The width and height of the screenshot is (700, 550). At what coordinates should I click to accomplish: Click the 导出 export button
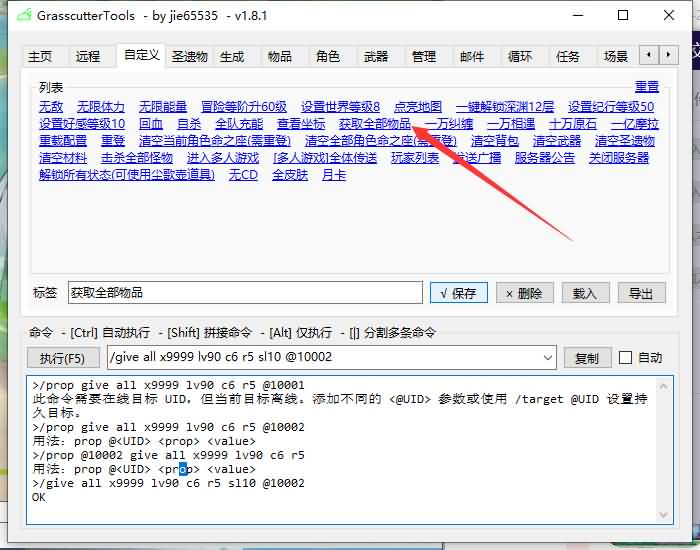pos(641,293)
